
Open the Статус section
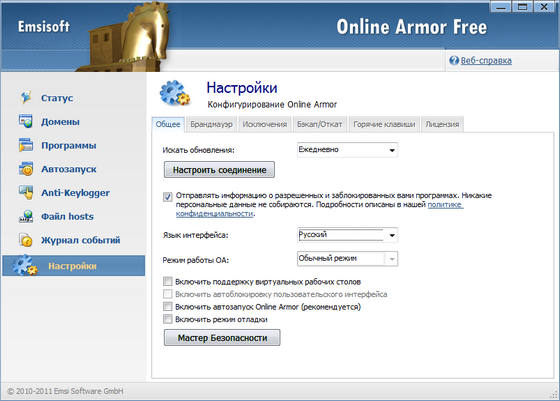tap(57, 98)
